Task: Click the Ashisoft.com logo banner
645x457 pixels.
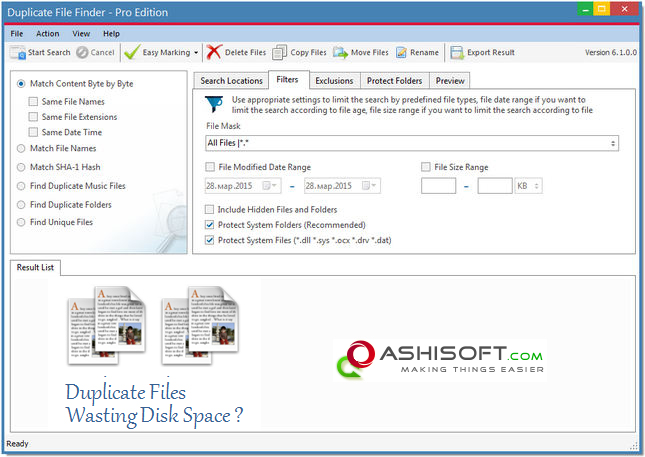Action: (x=440, y=359)
